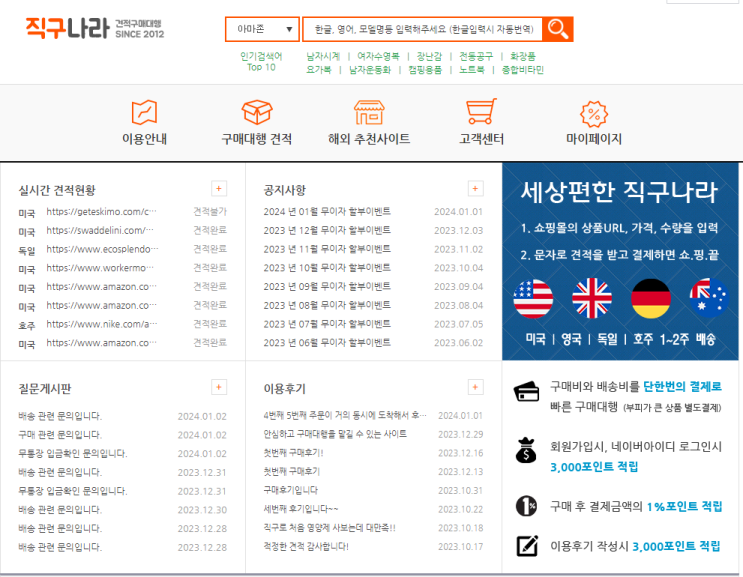Open notice 2023 년 12월 무이자 할부이벤트
The image size is (743, 577).
[x=327, y=231]
